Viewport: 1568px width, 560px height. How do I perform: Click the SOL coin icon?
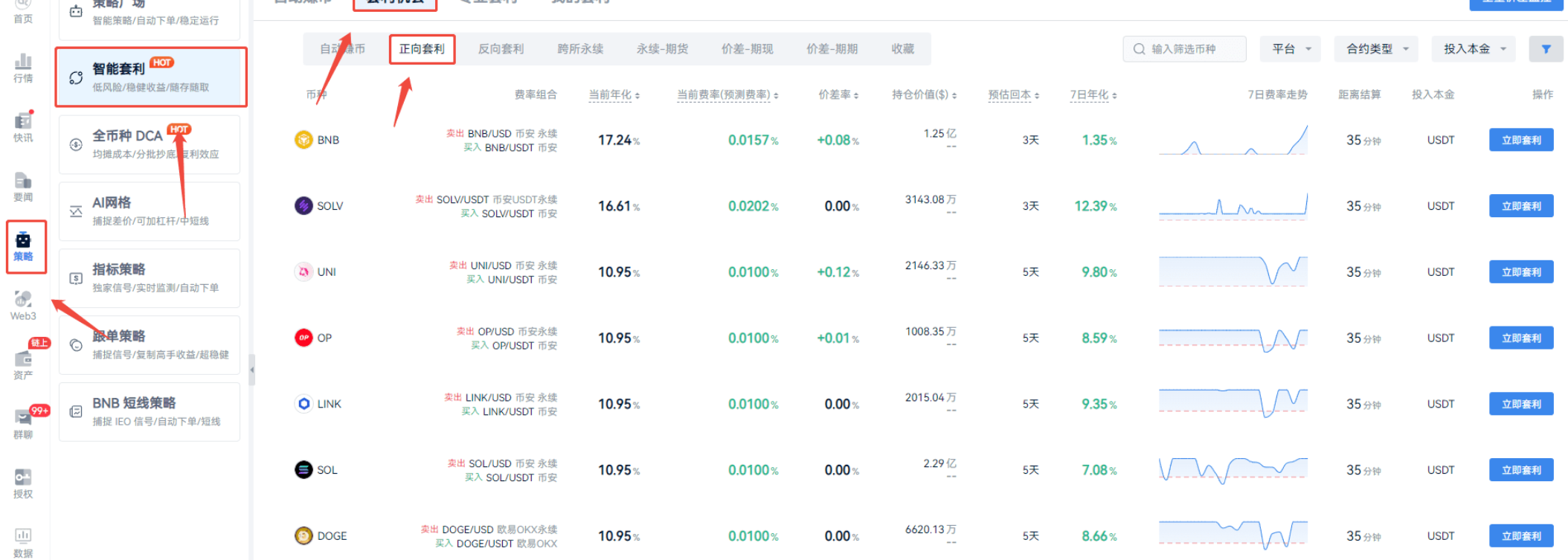303,470
